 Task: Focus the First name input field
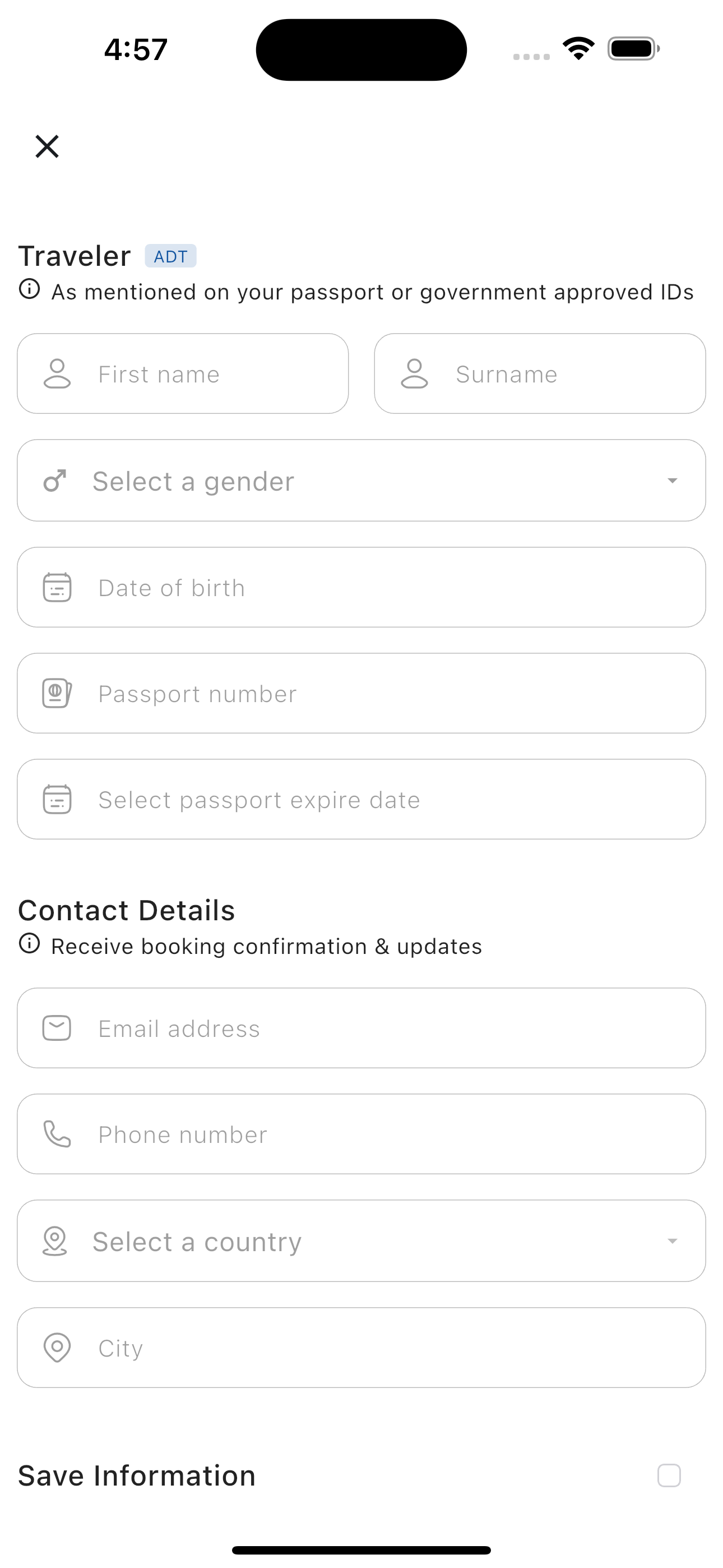point(183,373)
